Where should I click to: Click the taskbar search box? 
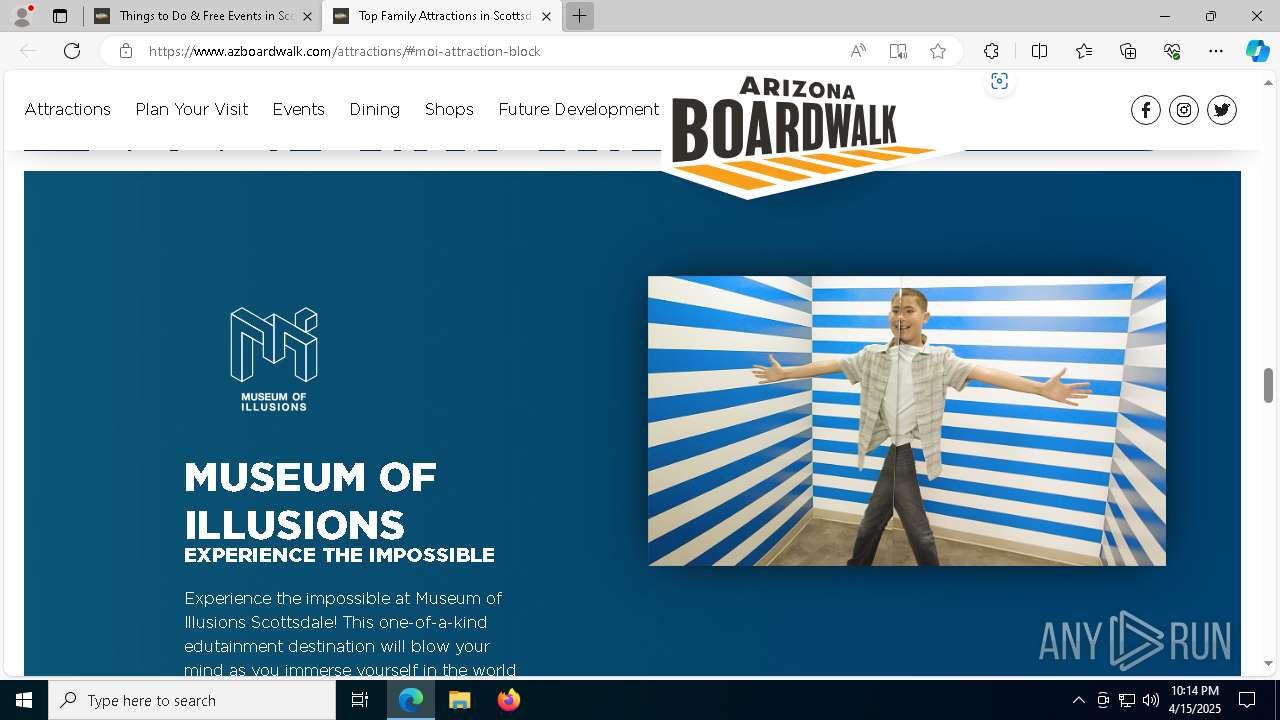pyautogui.click(x=192, y=700)
